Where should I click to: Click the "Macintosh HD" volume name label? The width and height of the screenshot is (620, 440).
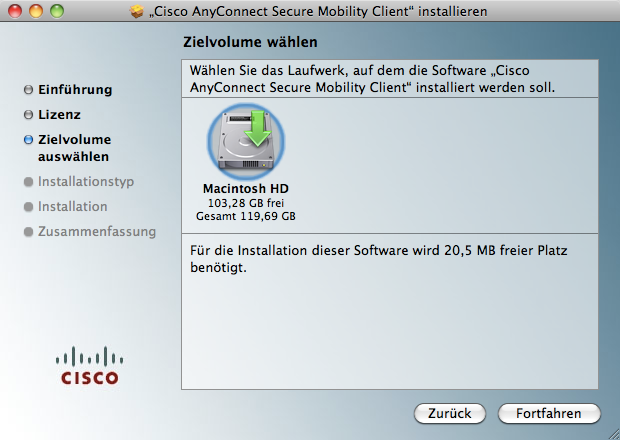point(245,188)
